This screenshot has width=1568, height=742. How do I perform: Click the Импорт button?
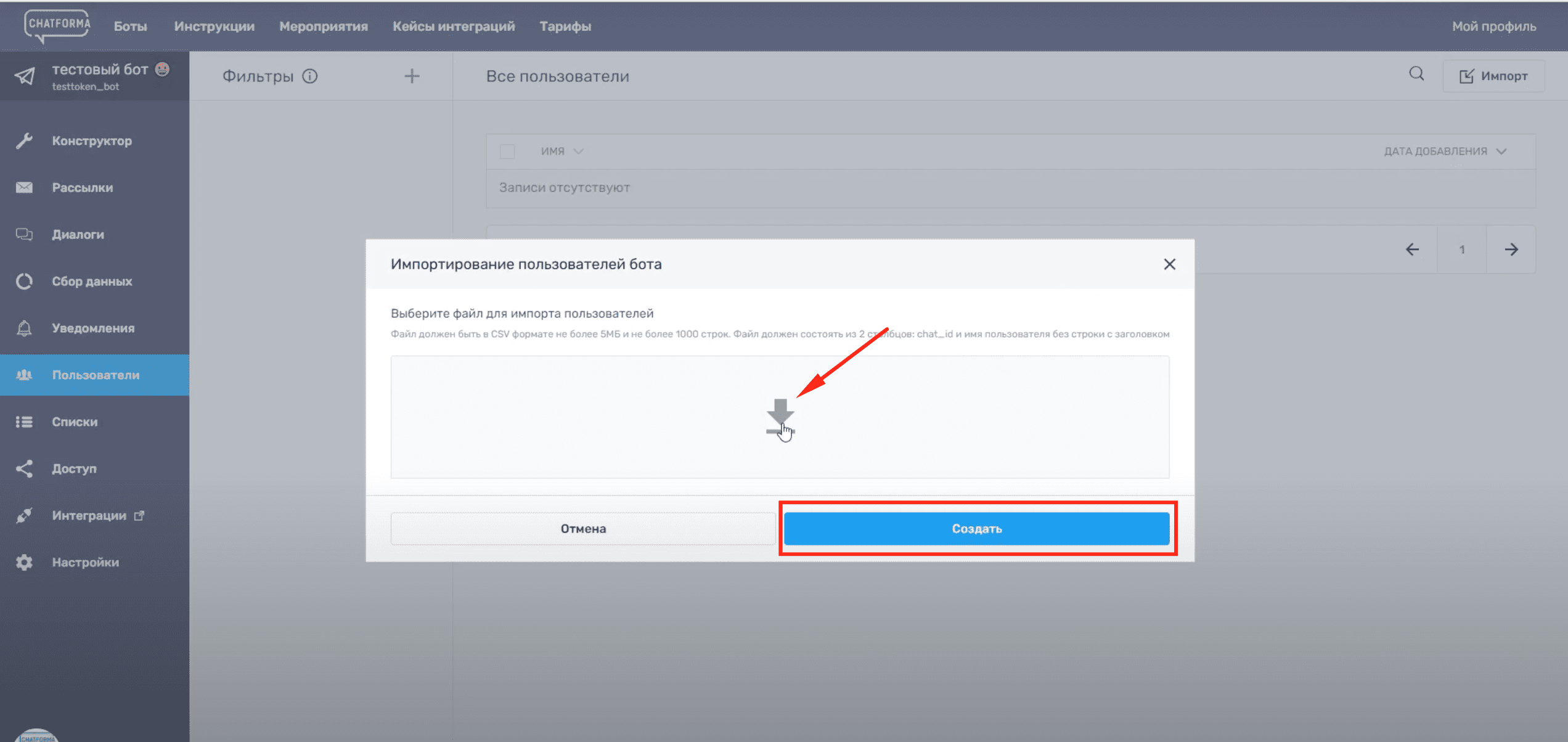(1493, 76)
